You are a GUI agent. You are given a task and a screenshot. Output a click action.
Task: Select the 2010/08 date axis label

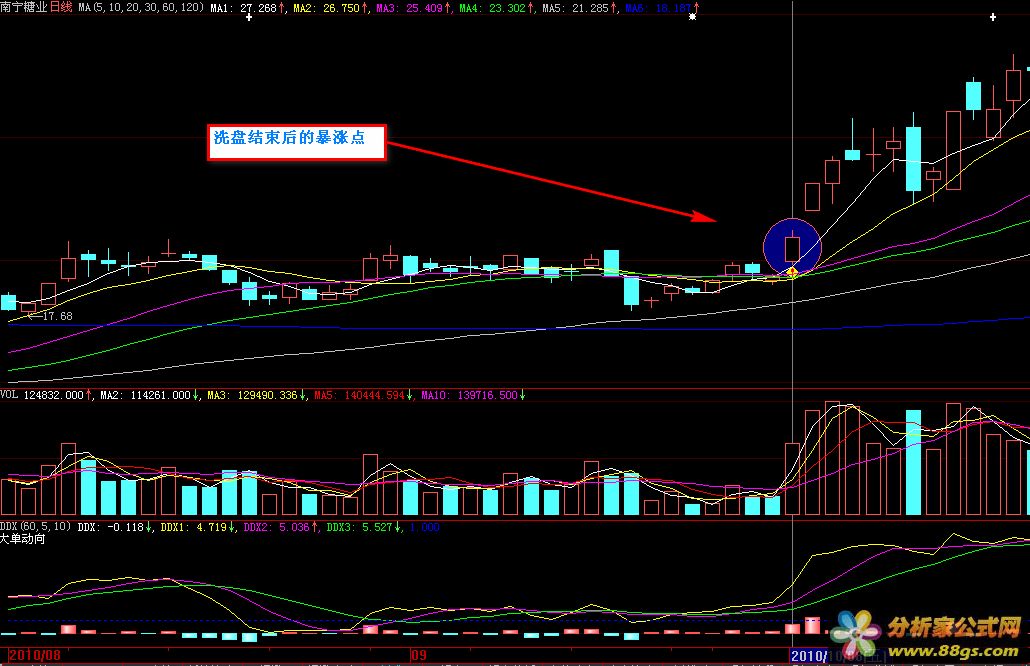[34, 655]
